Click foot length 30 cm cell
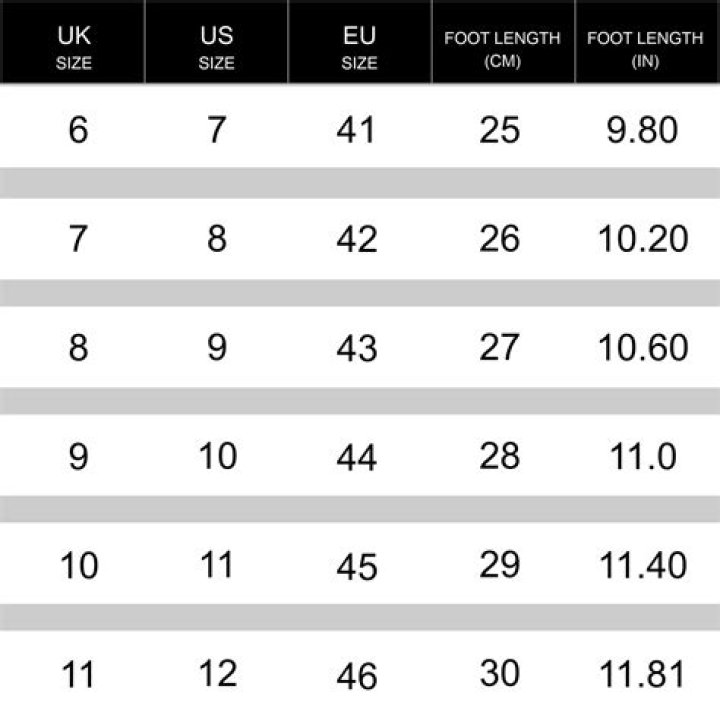The height and width of the screenshot is (718, 720). coord(500,673)
